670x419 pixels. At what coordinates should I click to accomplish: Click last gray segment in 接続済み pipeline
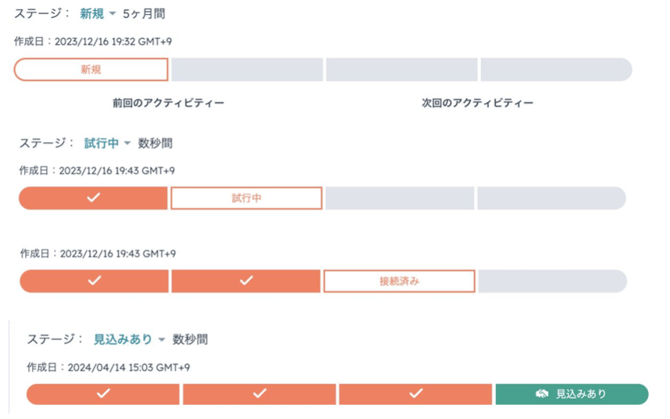tap(552, 281)
